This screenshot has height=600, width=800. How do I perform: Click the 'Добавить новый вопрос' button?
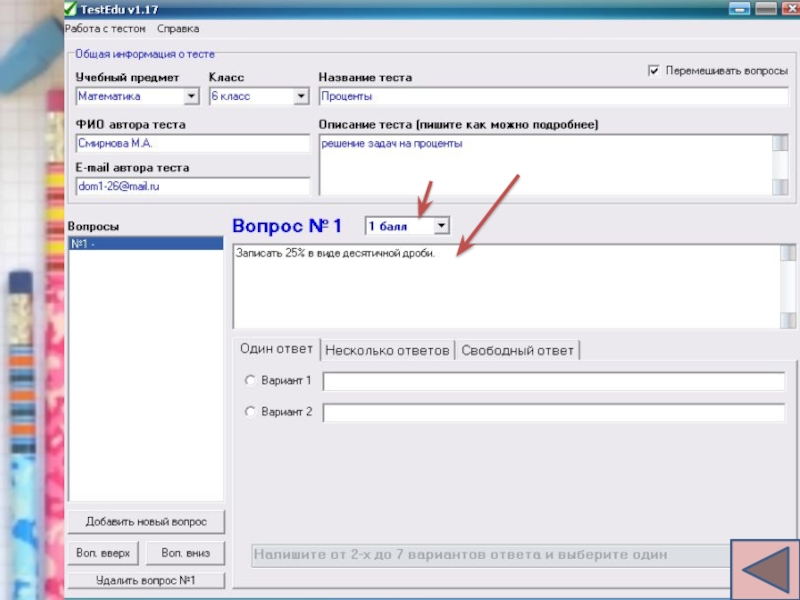(146, 522)
